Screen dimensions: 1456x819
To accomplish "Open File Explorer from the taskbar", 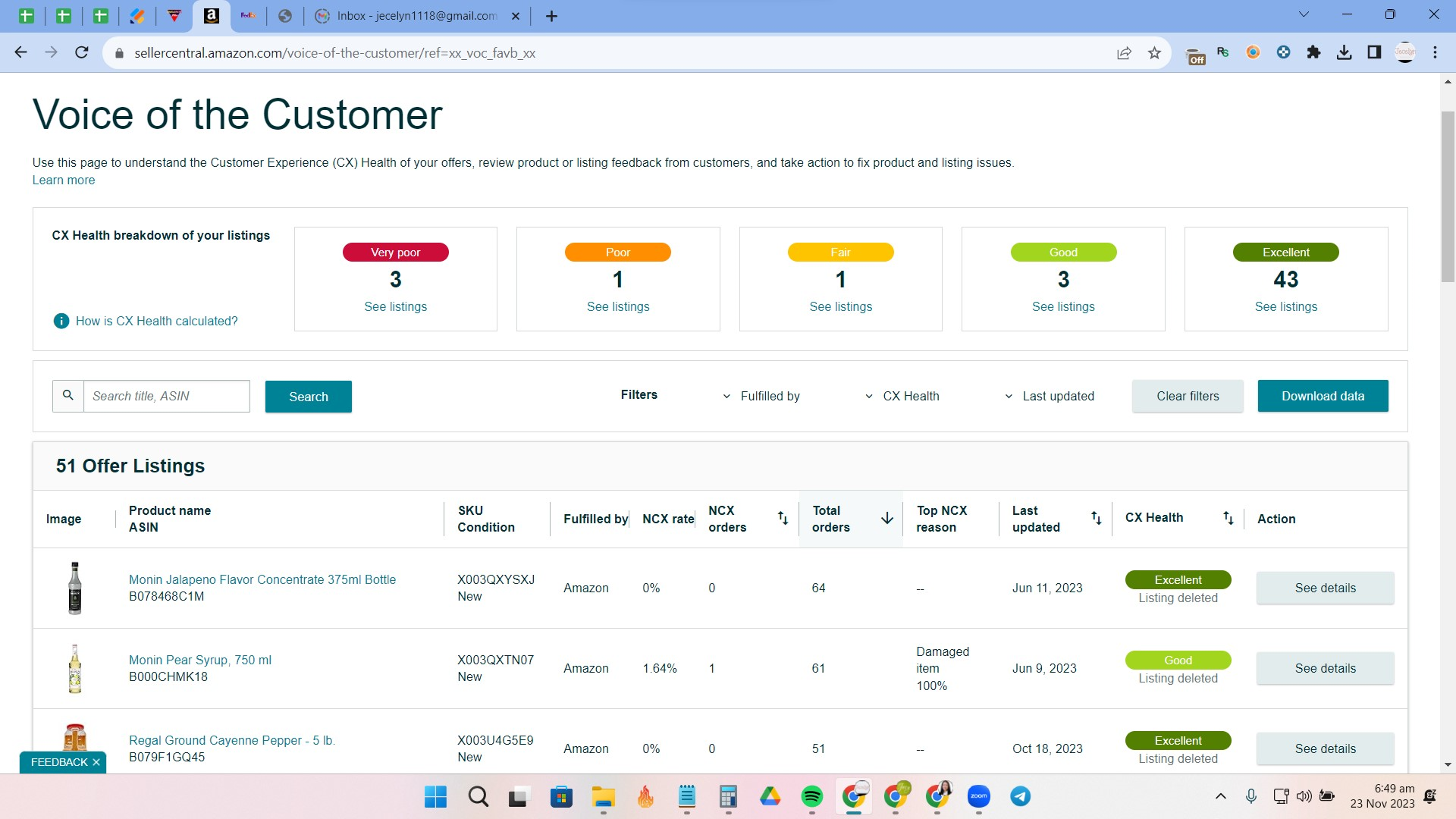I will 604,796.
